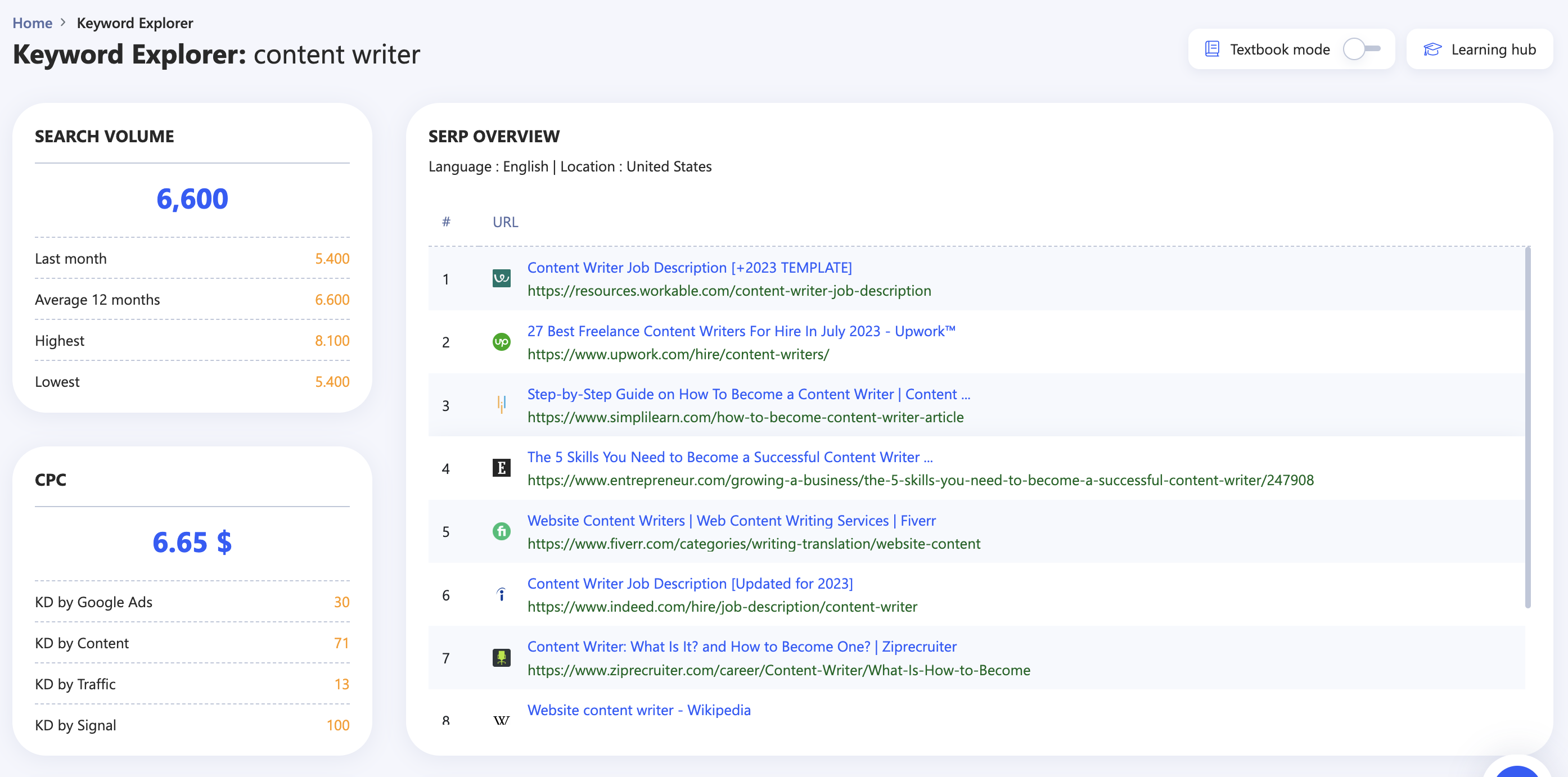This screenshot has height=777, width=1568.
Task: Click 'KD by Google Ads' value 30
Action: pyautogui.click(x=341, y=602)
